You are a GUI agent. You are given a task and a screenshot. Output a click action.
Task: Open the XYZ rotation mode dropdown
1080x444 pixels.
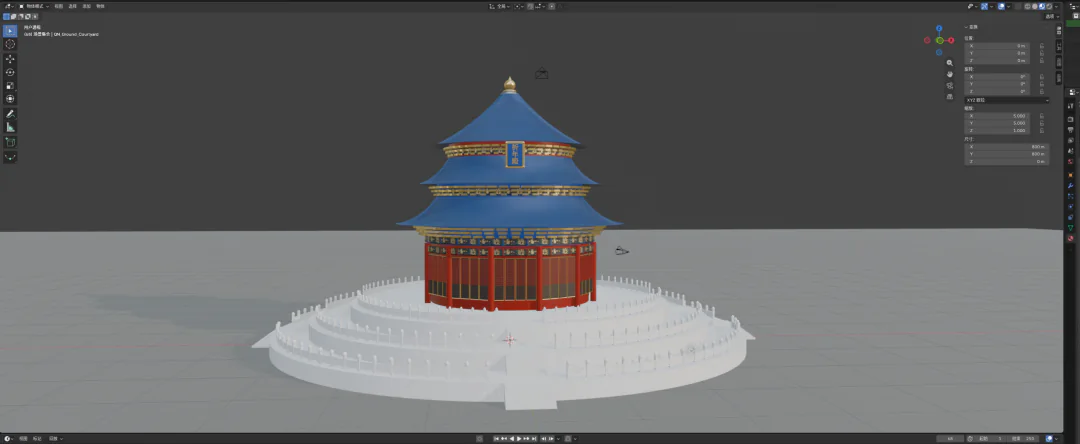[x=1006, y=100]
